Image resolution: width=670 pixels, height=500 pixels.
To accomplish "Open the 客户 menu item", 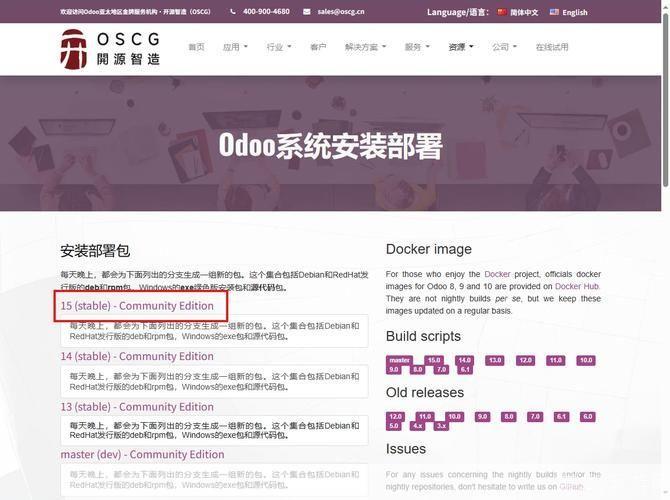I will coord(318,47).
